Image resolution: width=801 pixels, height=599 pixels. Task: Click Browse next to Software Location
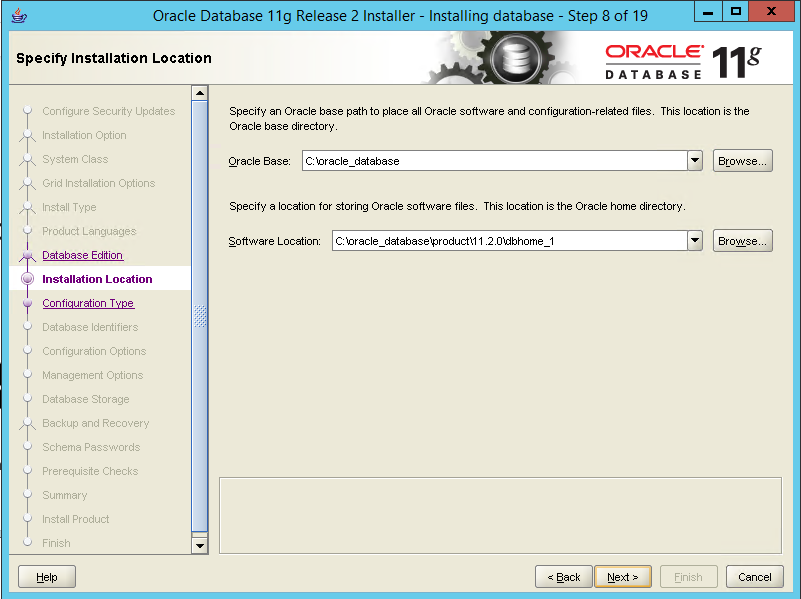coord(742,241)
